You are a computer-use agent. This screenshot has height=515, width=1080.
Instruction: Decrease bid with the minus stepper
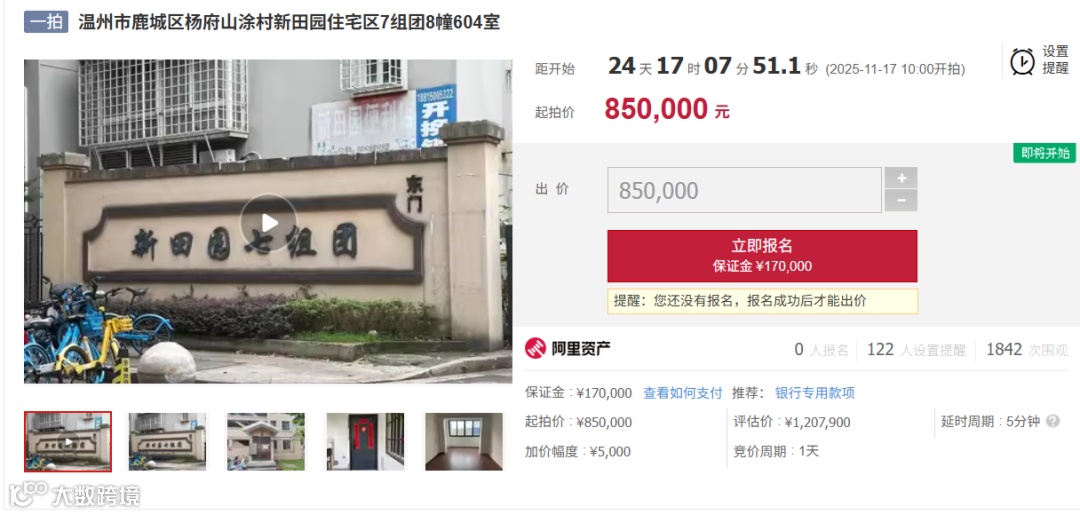(x=901, y=201)
